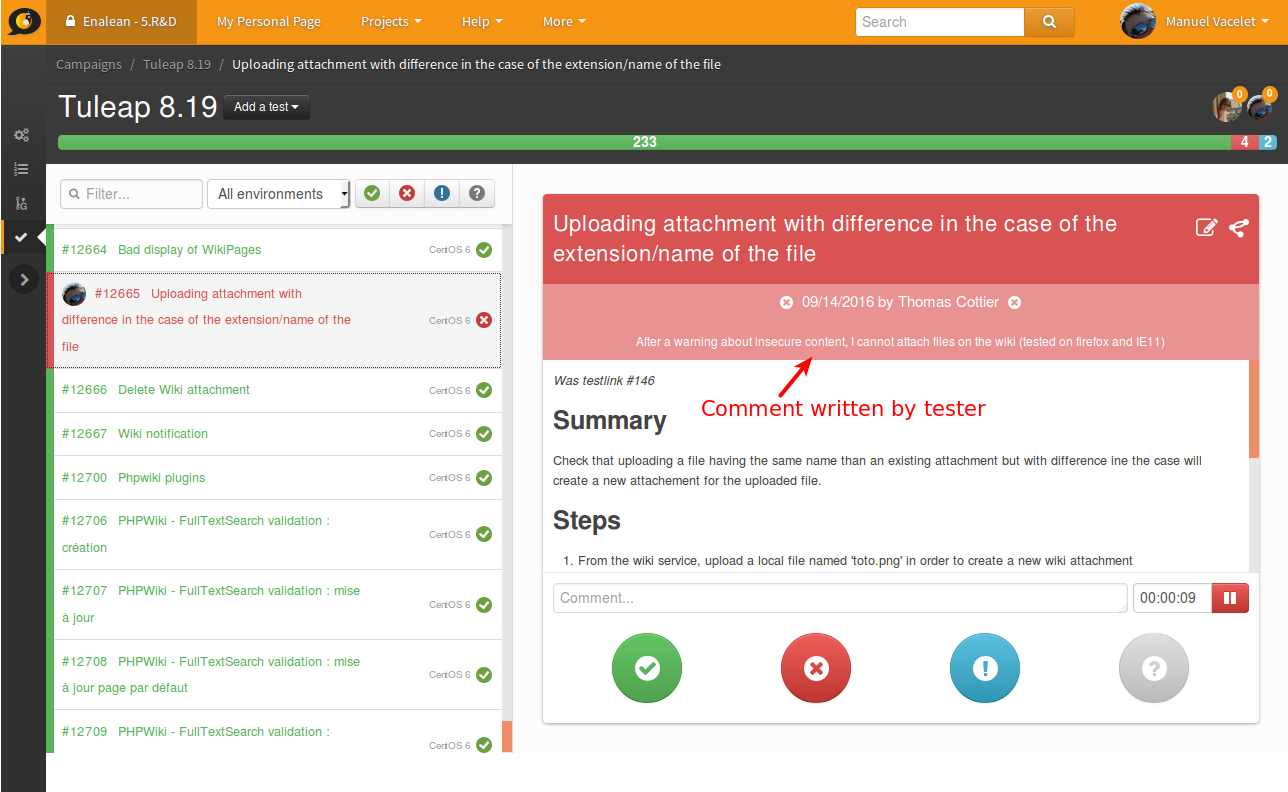This screenshot has width=1288, height=792.
Task: Open the list sidebar icon
Action: [x=21, y=169]
